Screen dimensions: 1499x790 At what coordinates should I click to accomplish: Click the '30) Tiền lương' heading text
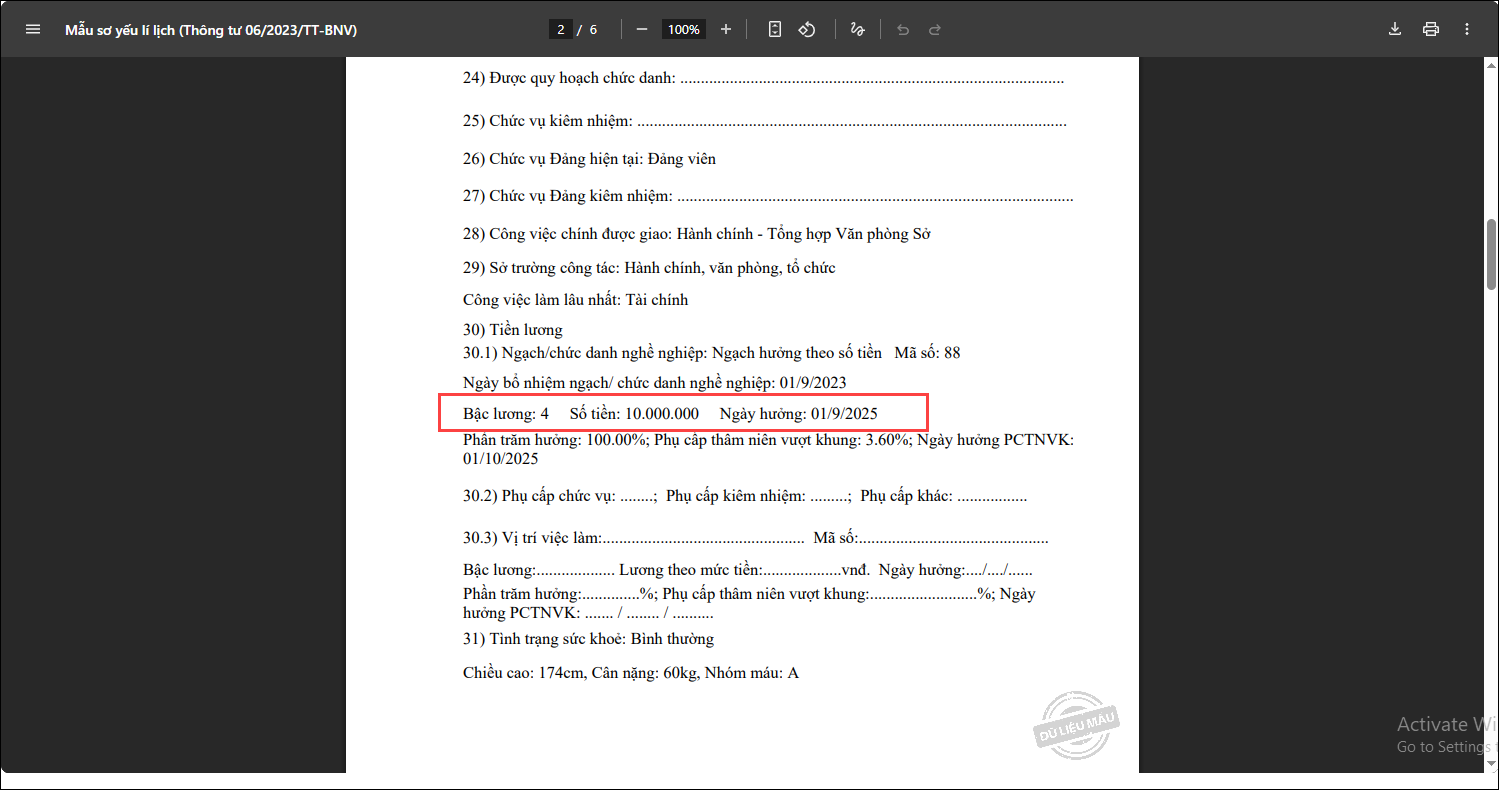click(513, 330)
